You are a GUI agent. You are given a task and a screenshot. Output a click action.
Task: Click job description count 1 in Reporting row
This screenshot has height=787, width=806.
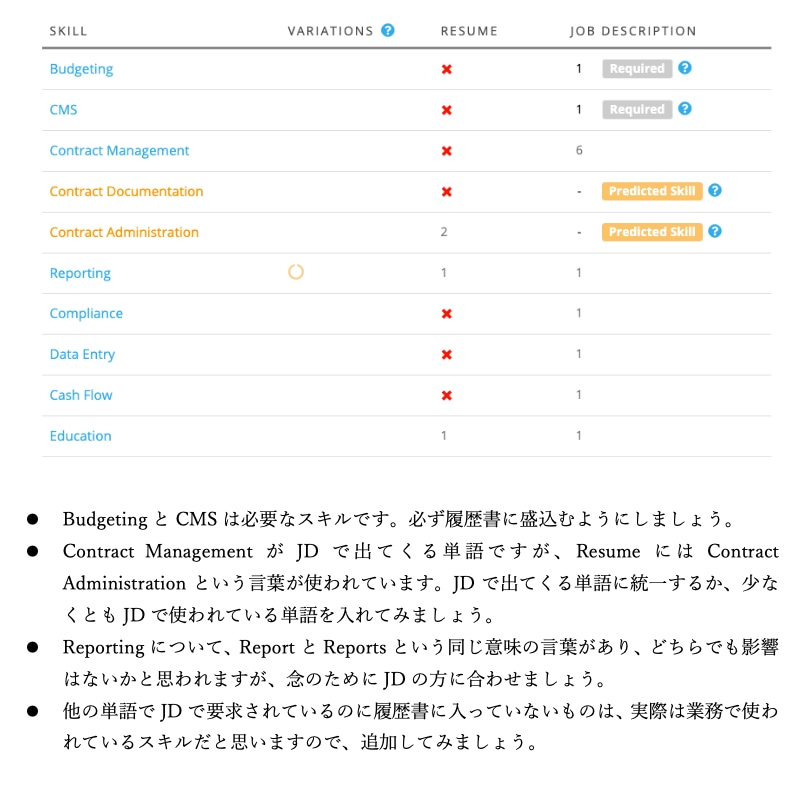[579, 272]
